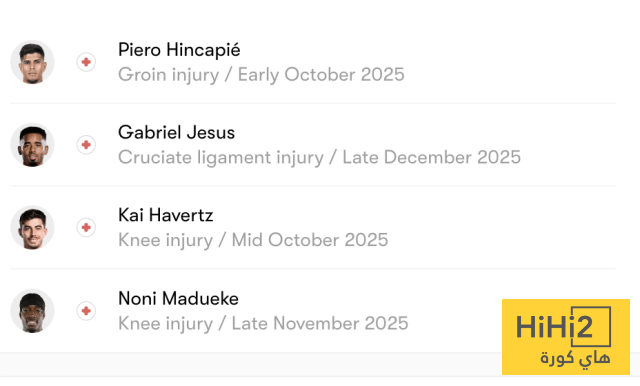The image size is (640, 386).
Task: Click the yellow HiHi2 logo
Action: pos(566,337)
